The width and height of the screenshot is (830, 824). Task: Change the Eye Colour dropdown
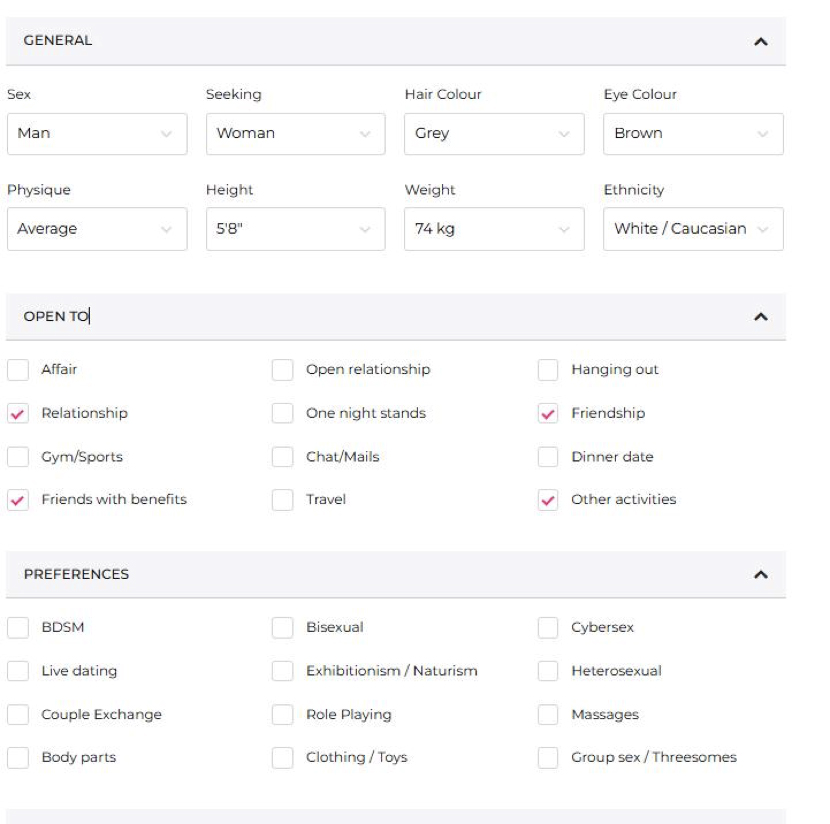[x=693, y=134]
